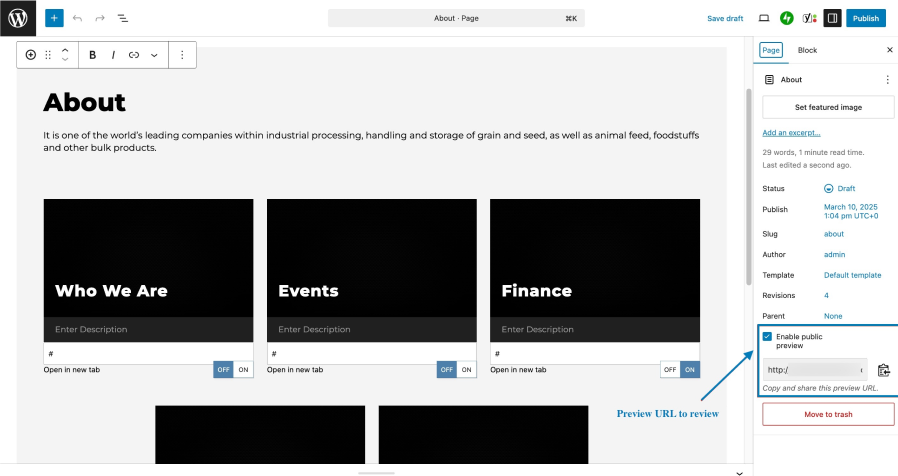This screenshot has height=476, width=898.
Task: Click the drag handle in block toolbar
Action: (x=48, y=55)
